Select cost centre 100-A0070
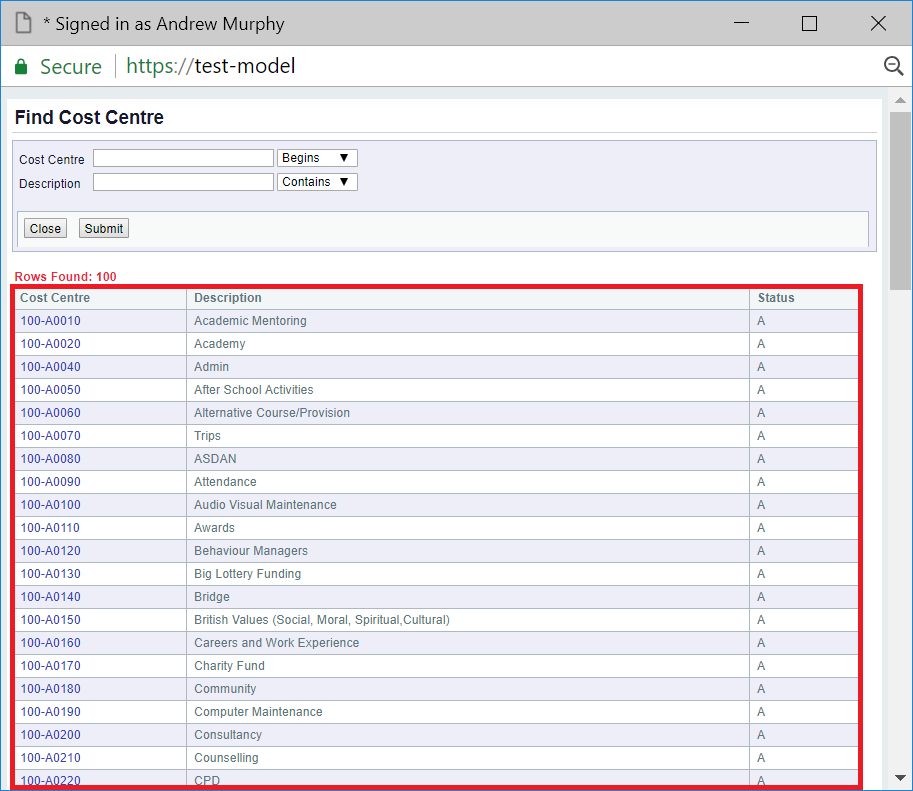The width and height of the screenshot is (913, 791). click(x=51, y=436)
